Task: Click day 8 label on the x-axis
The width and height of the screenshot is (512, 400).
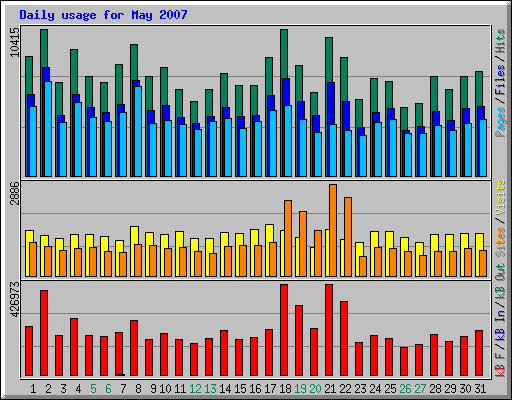Action: point(138,389)
